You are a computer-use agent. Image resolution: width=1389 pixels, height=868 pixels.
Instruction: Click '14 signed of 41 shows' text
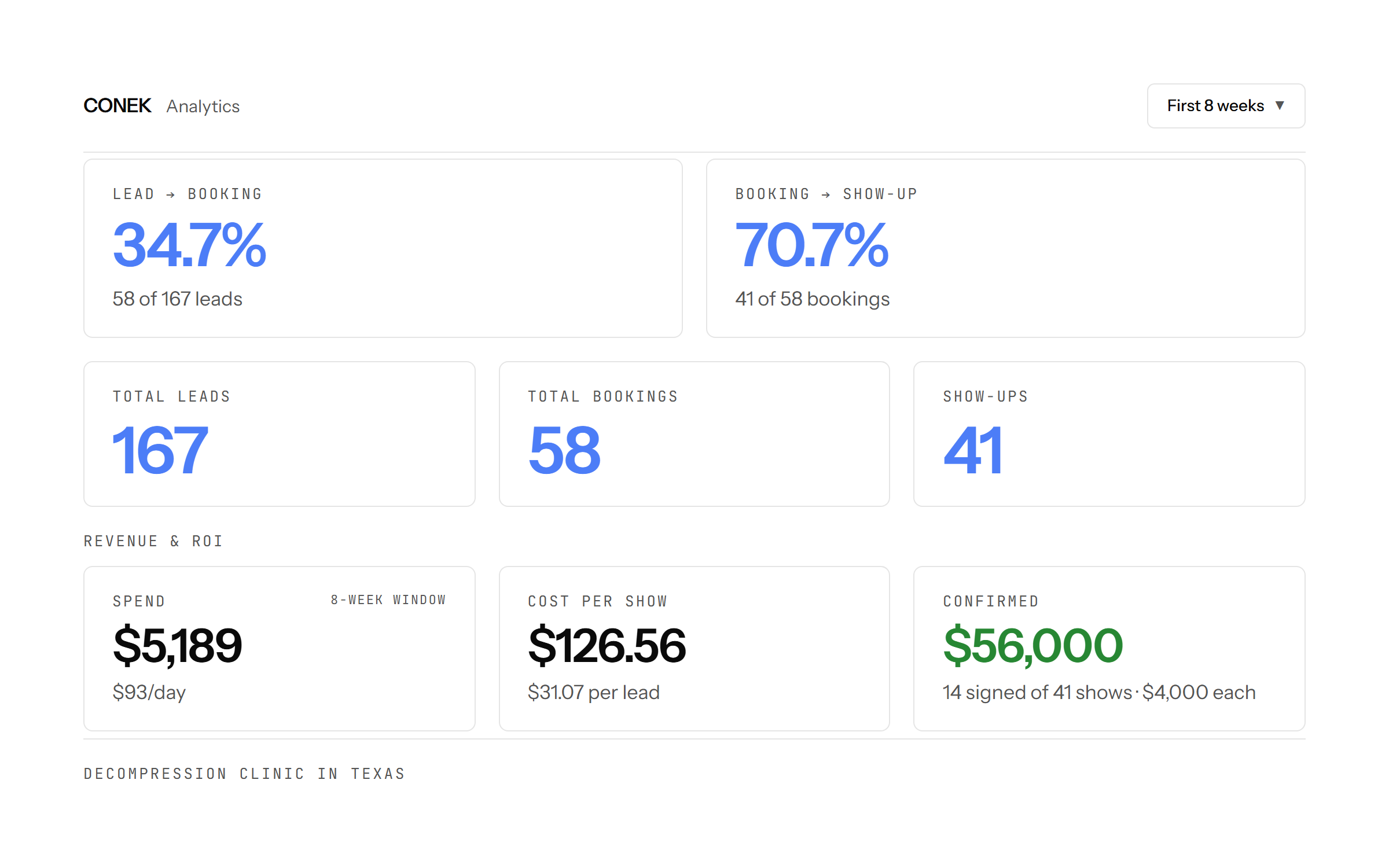(1037, 693)
